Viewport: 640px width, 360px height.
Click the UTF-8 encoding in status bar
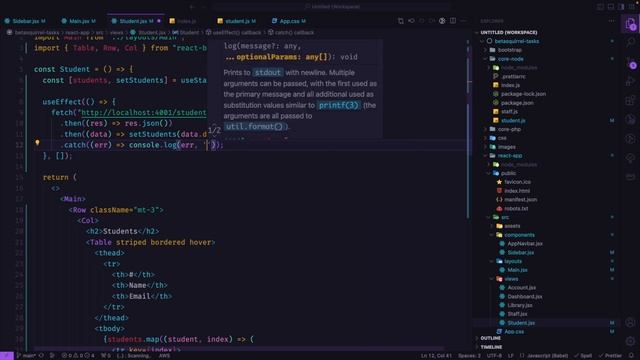pyautogui.click(x=494, y=356)
